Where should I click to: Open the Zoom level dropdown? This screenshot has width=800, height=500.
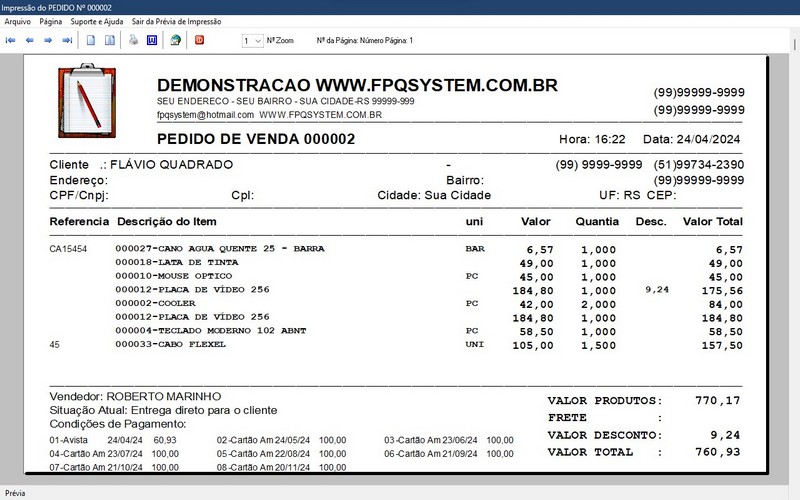coord(251,41)
